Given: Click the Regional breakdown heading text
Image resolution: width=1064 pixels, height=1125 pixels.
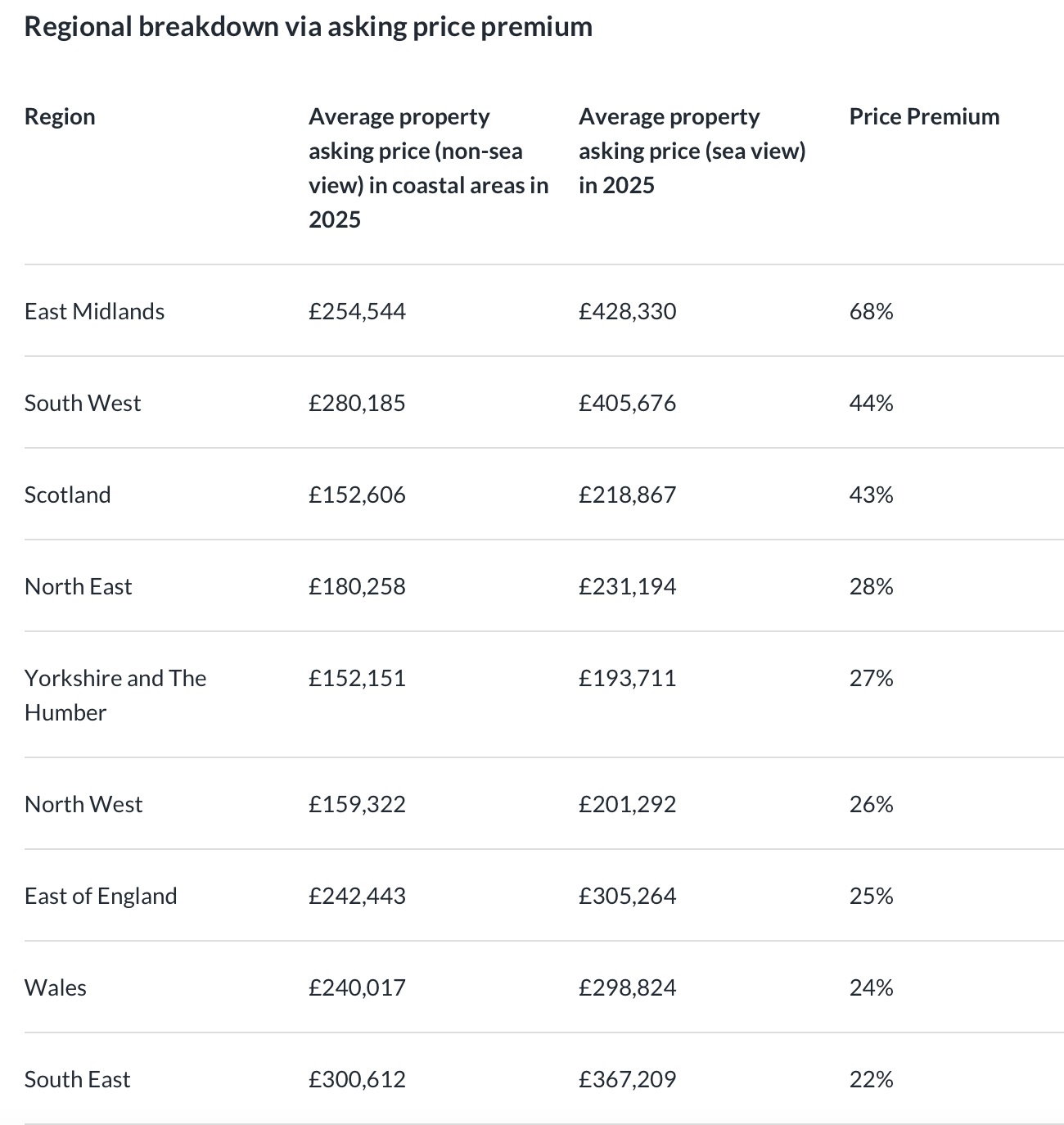Looking at the screenshot, I should [309, 27].
